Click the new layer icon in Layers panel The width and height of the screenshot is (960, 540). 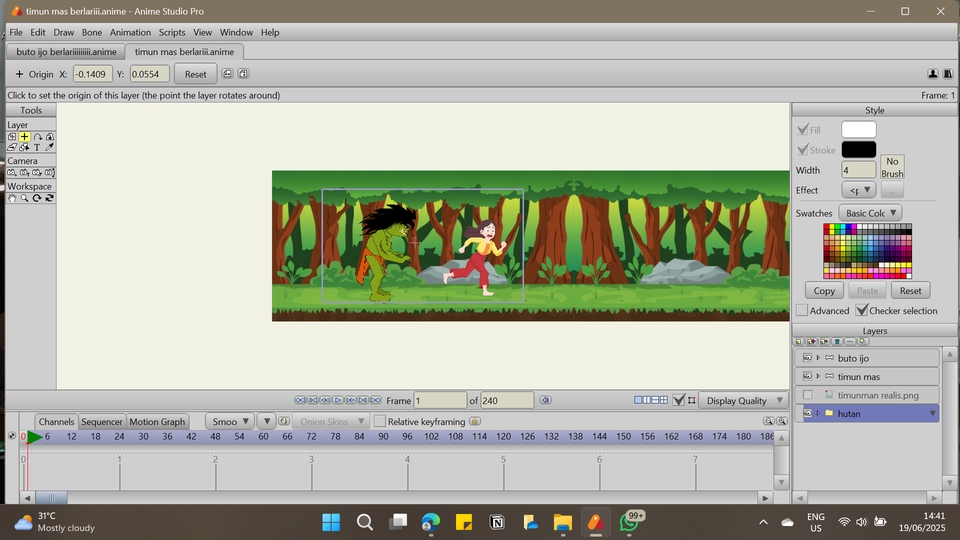pyautogui.click(x=799, y=342)
